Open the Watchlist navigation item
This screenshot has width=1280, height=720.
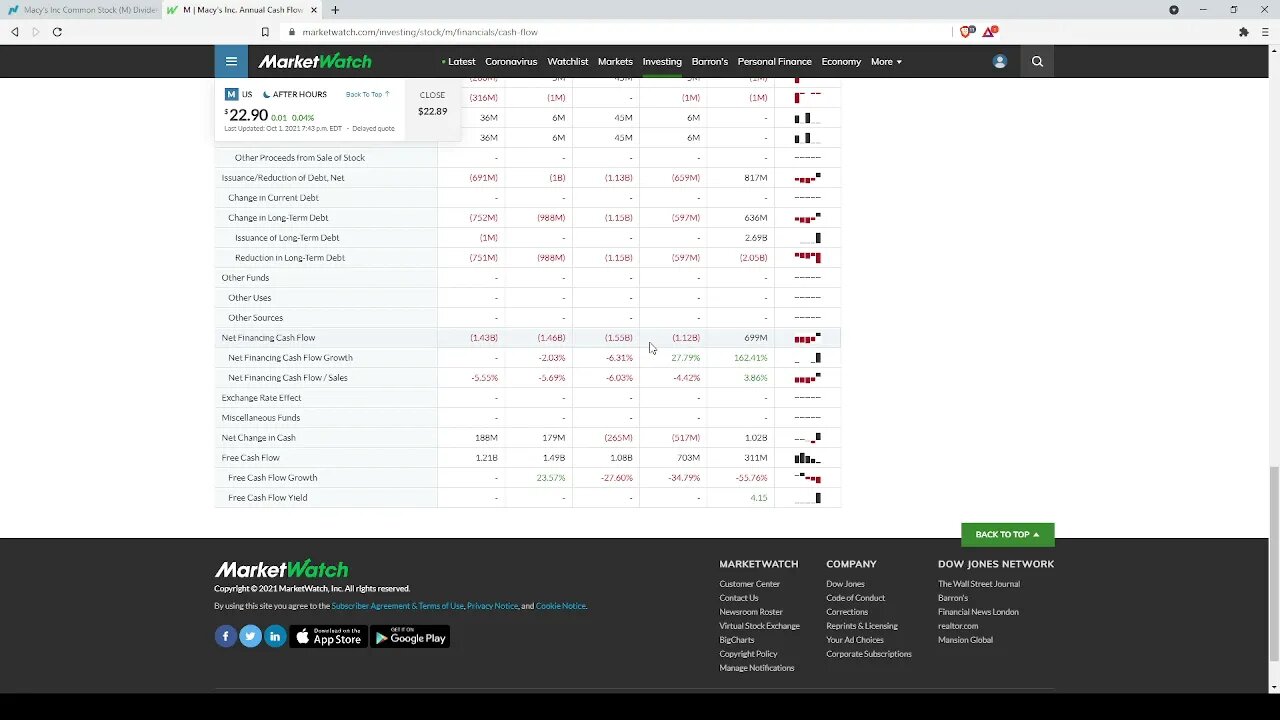[567, 61]
